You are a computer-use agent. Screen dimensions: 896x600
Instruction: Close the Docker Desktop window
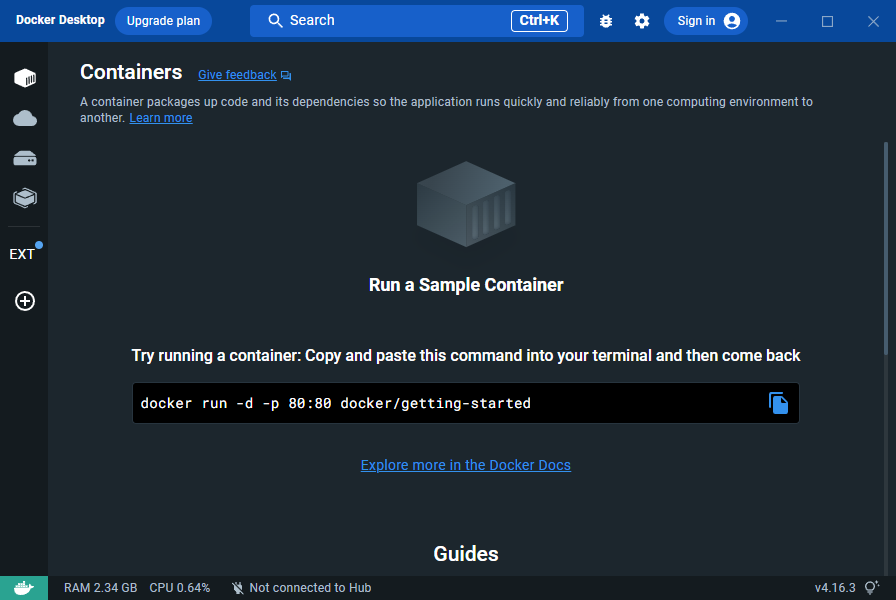[x=873, y=21]
